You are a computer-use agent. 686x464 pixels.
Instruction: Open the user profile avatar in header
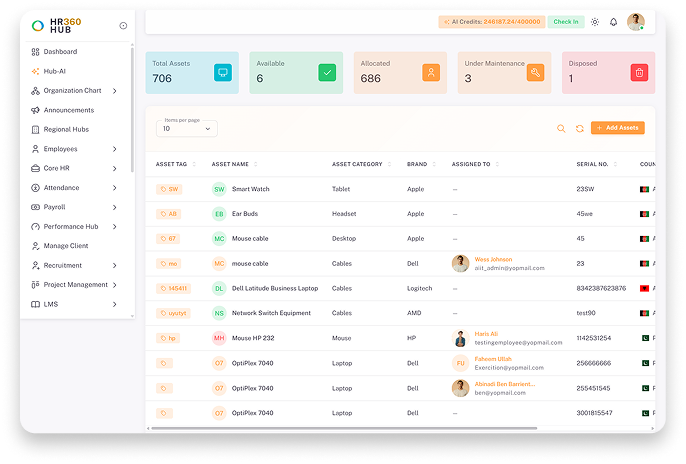tap(635, 22)
